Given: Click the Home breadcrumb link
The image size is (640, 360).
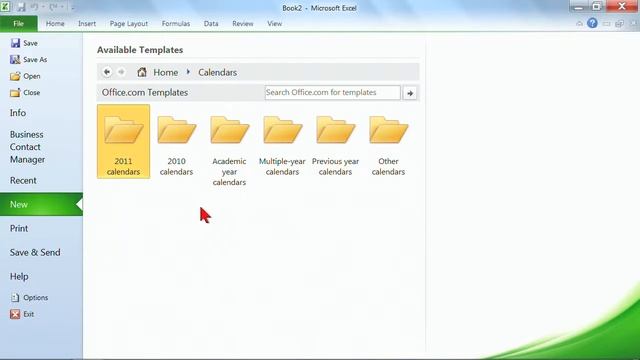Looking at the screenshot, I should click(166, 72).
